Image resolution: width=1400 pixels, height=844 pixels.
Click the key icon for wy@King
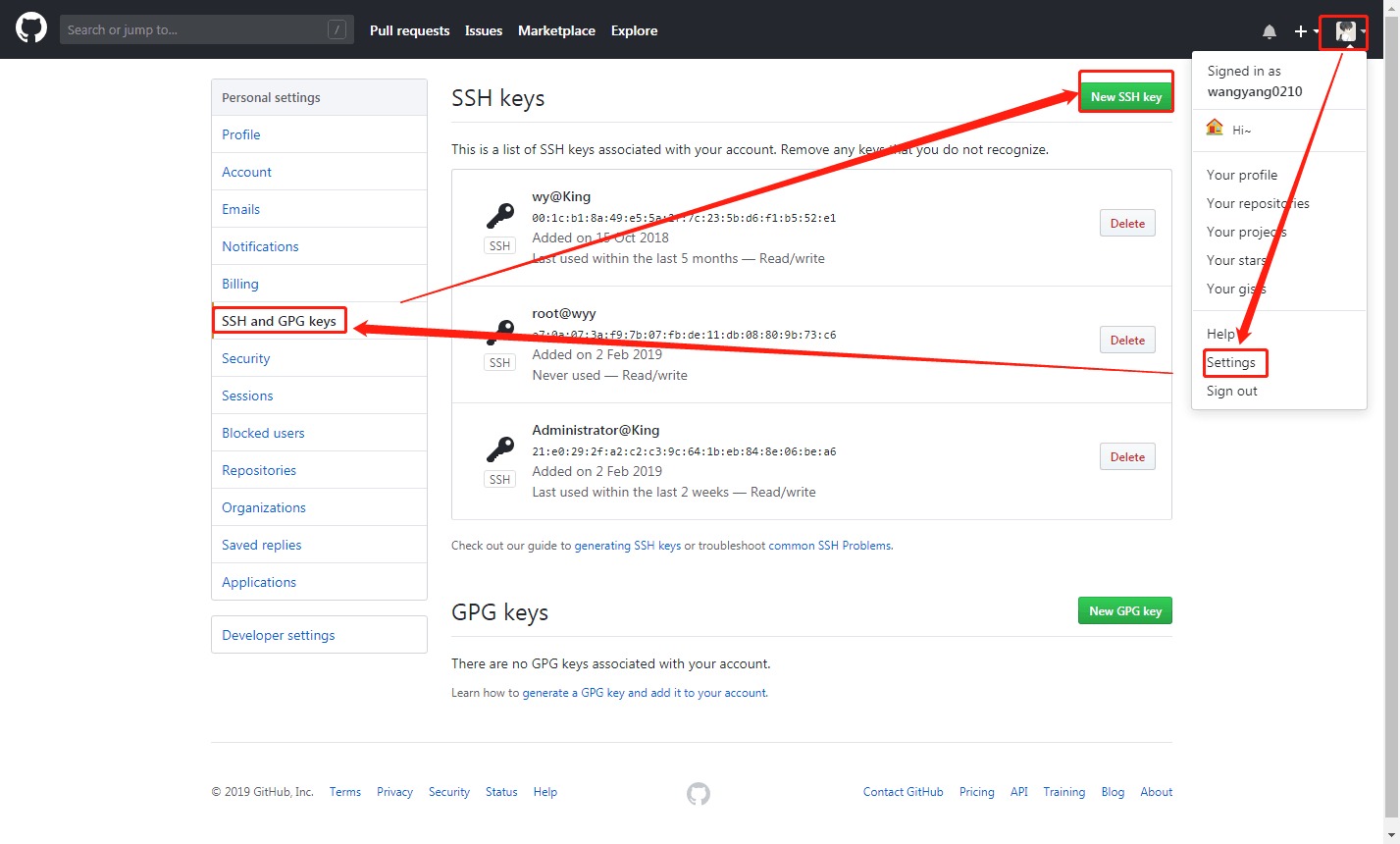point(500,215)
